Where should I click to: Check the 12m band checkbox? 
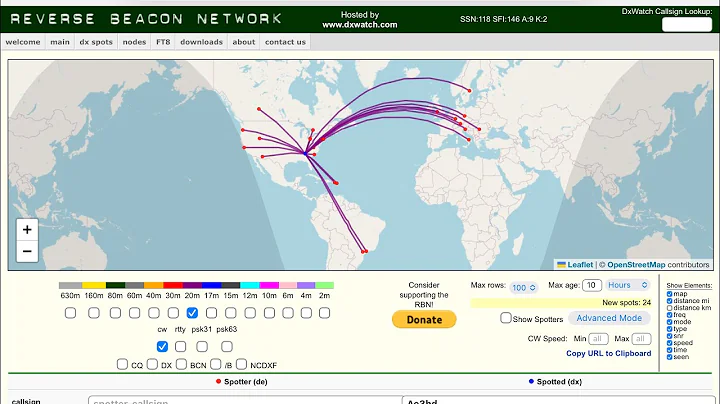250,313
